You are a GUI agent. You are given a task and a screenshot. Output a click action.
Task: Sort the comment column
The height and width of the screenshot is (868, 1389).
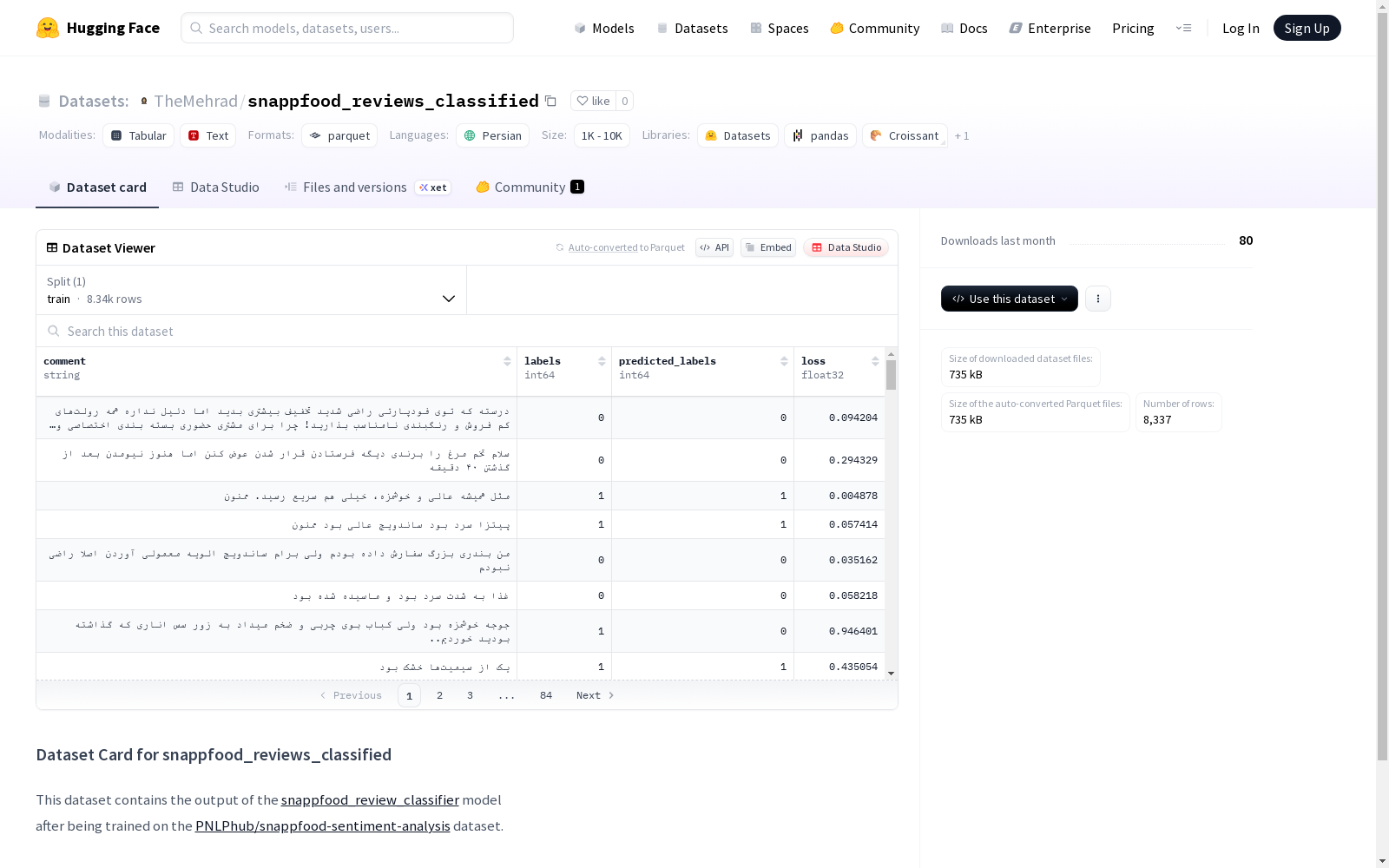coord(507,361)
